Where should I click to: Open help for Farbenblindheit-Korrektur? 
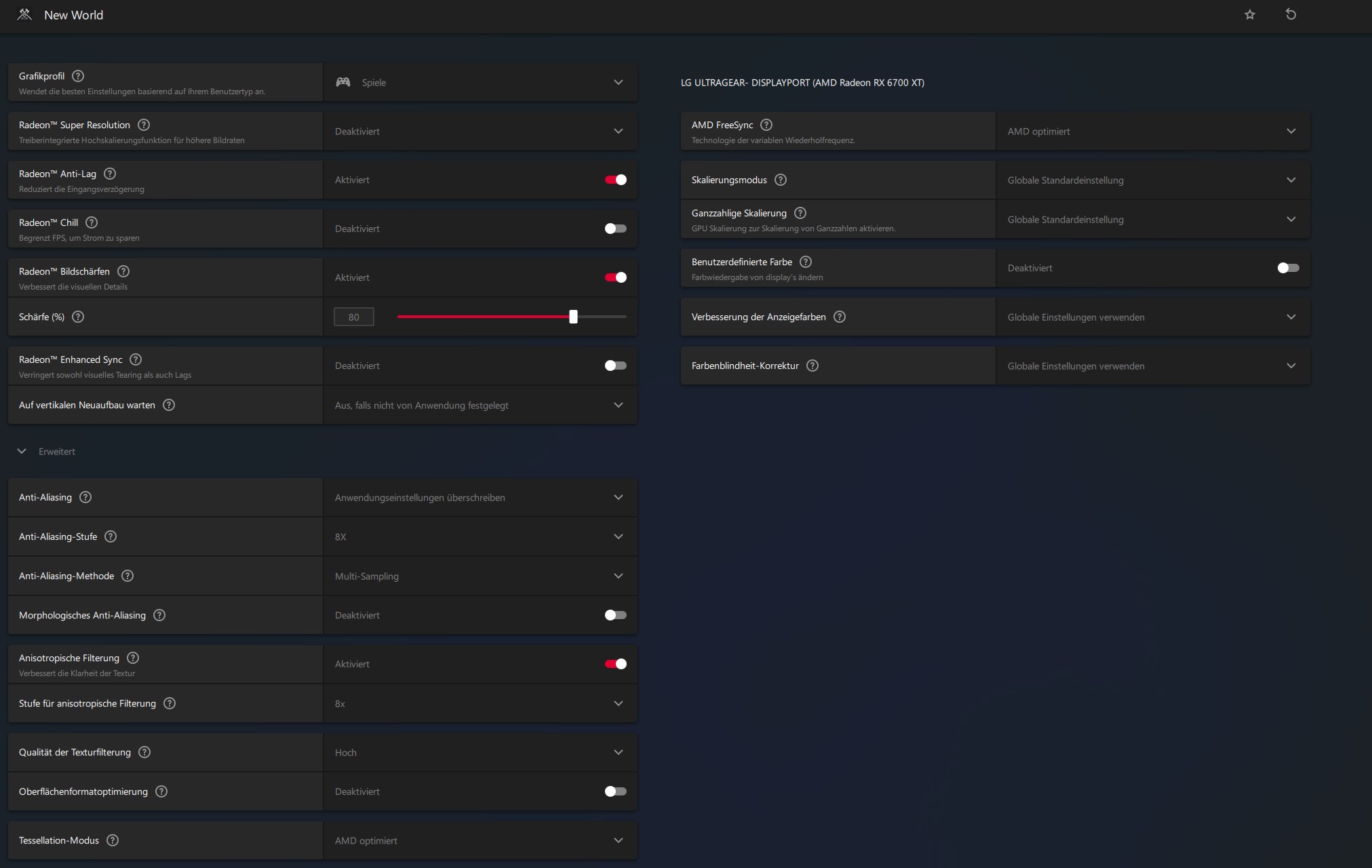coord(812,366)
